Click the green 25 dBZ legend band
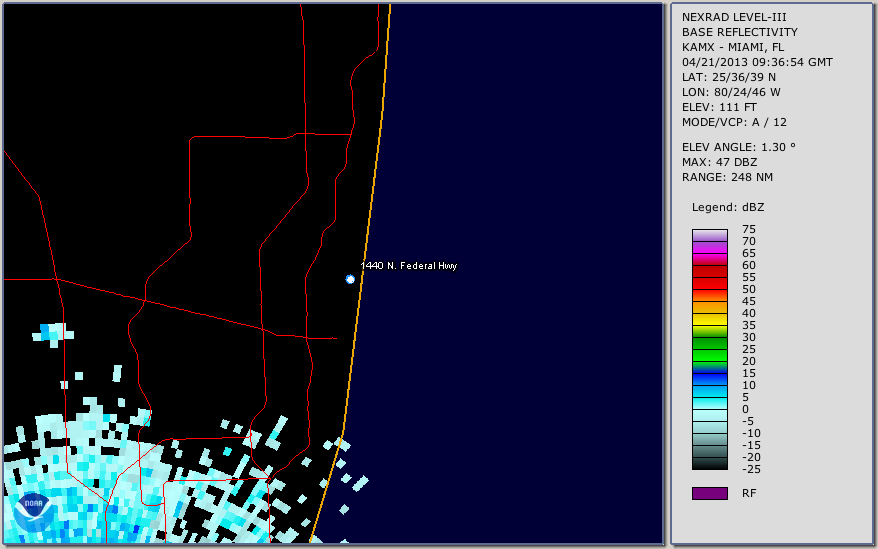 (x=709, y=355)
